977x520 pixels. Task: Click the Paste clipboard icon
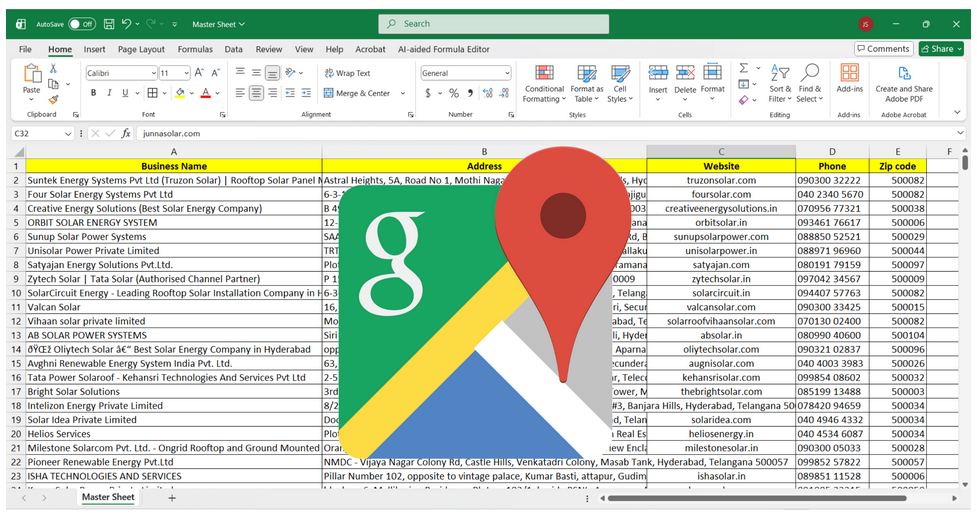pyautogui.click(x=32, y=74)
